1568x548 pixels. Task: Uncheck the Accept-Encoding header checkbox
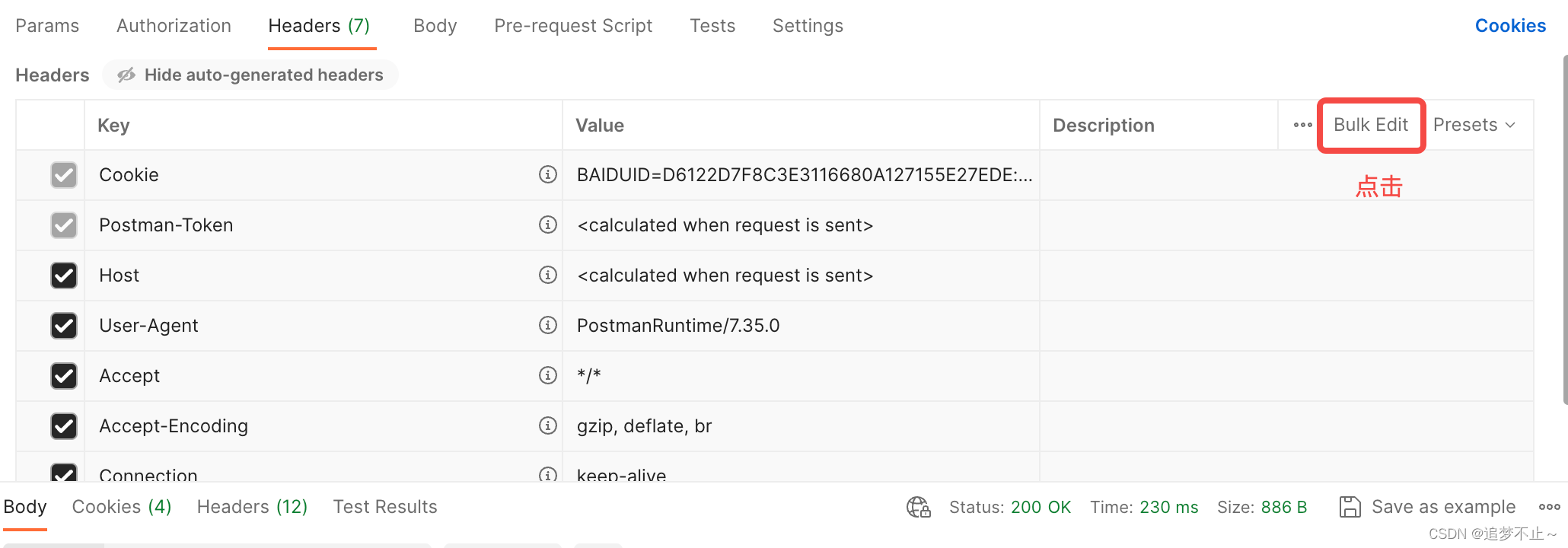64,426
